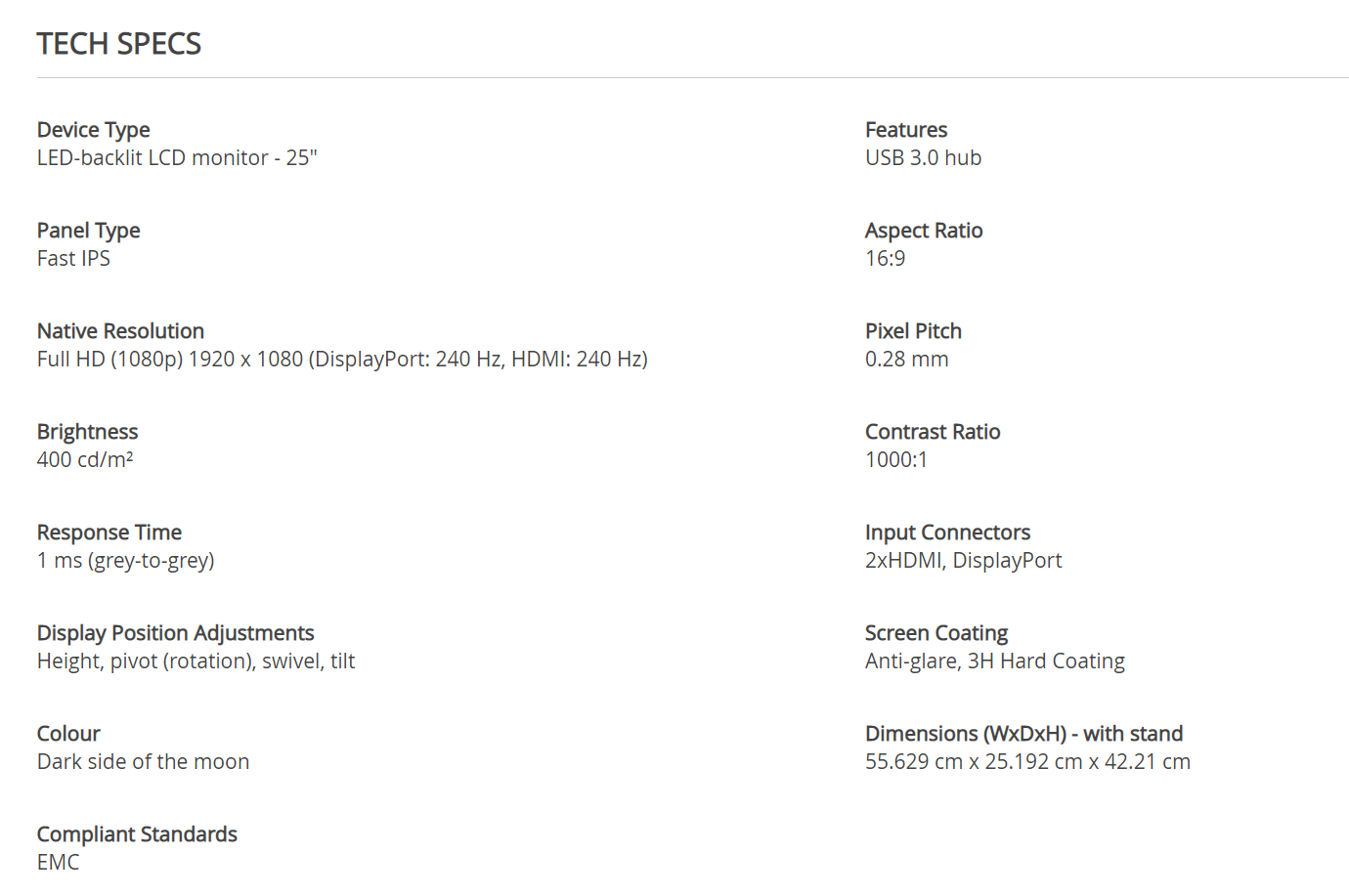
Task: Select the Panel Type label
Action: [89, 231]
